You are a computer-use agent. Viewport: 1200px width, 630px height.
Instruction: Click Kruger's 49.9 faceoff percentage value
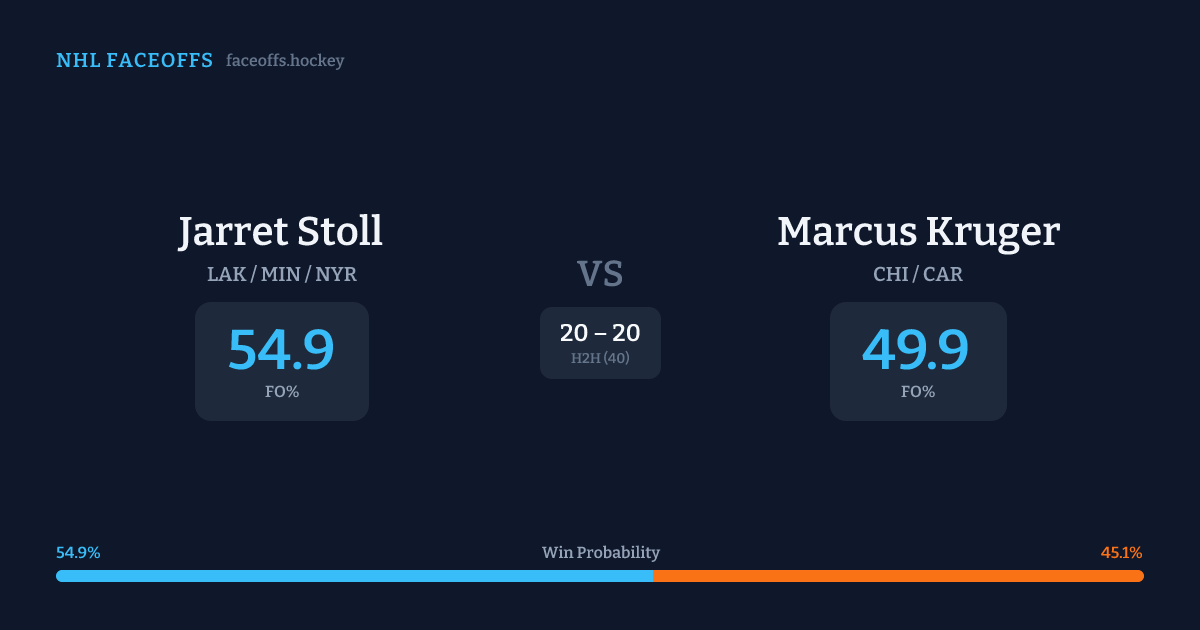[916, 350]
